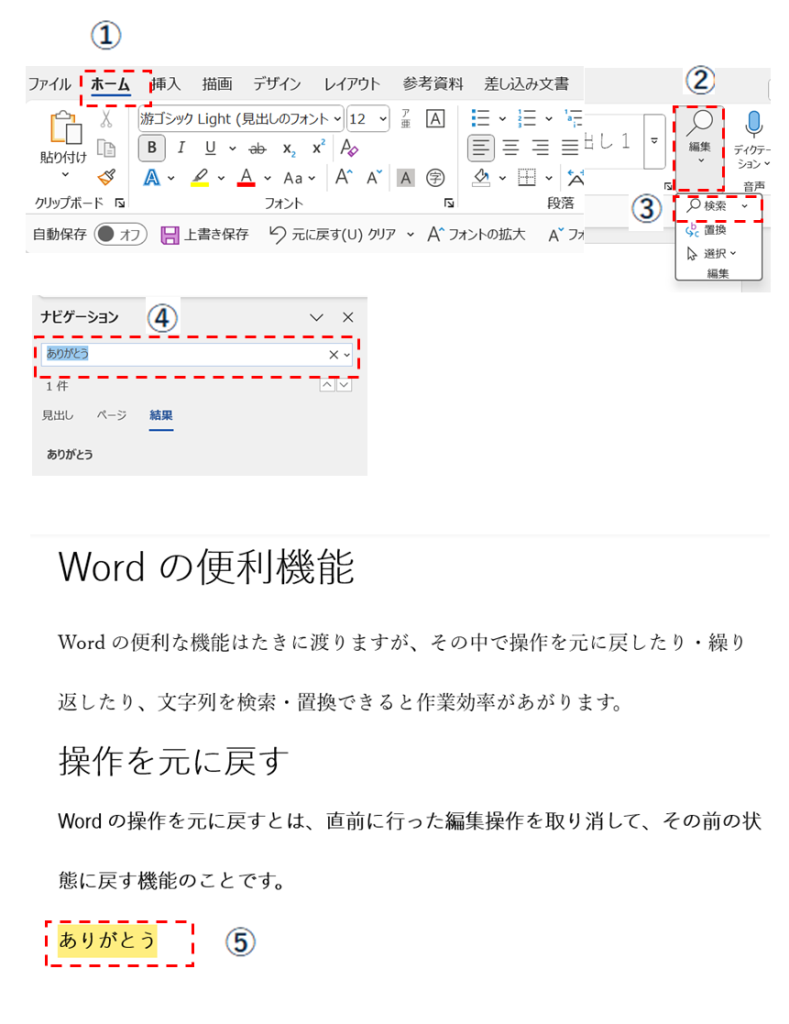Click the Paste (貼り付け) clipboard icon
The width and height of the screenshot is (789, 1024).
tap(63, 129)
